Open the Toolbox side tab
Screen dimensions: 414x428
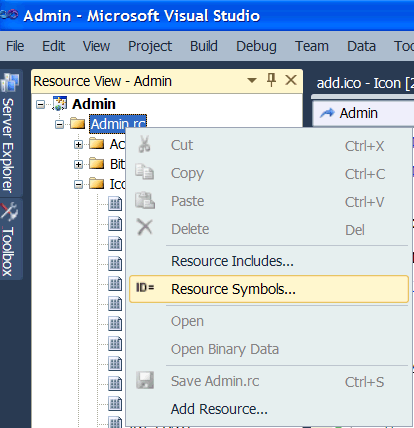click(x=11, y=239)
